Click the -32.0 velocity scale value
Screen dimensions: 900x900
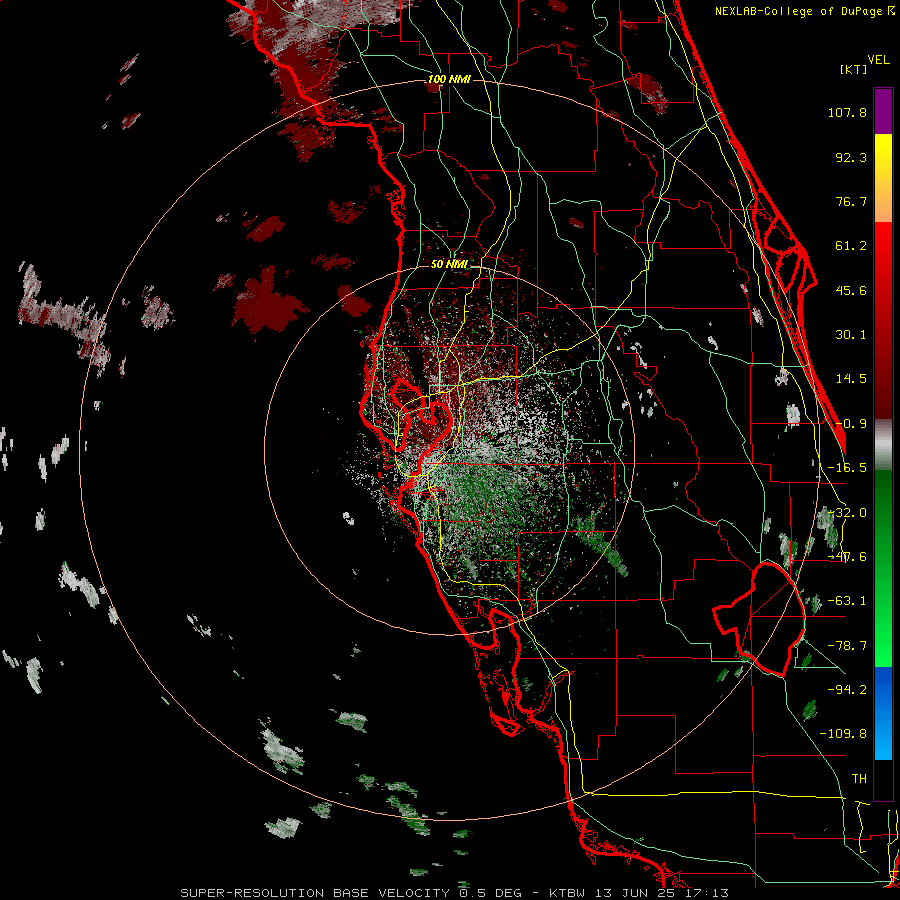click(x=847, y=513)
